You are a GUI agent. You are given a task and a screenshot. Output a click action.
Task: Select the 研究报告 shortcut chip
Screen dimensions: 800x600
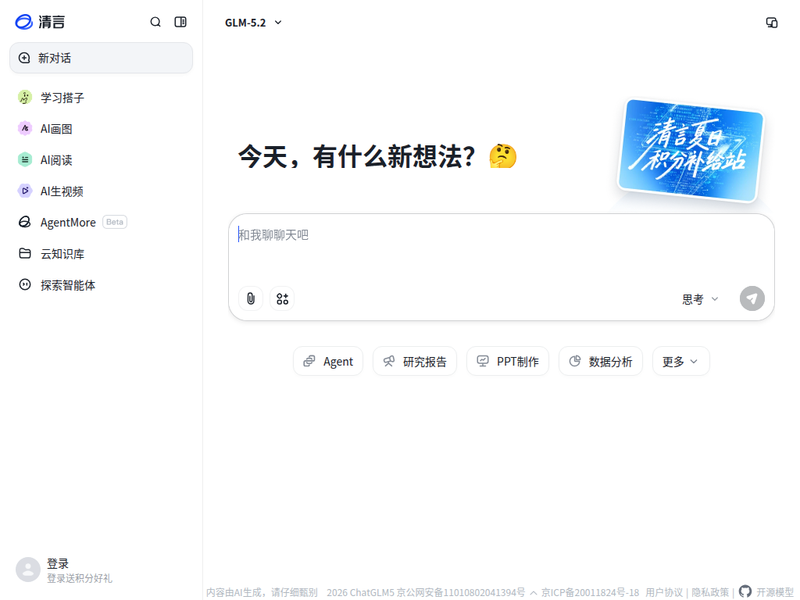pos(415,361)
